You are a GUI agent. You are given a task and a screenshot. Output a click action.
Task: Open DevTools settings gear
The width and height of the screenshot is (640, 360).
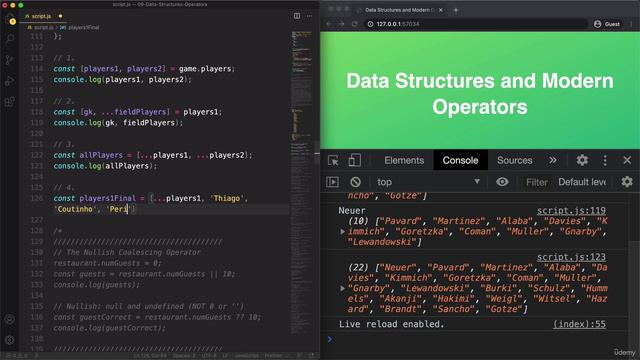(x=582, y=160)
